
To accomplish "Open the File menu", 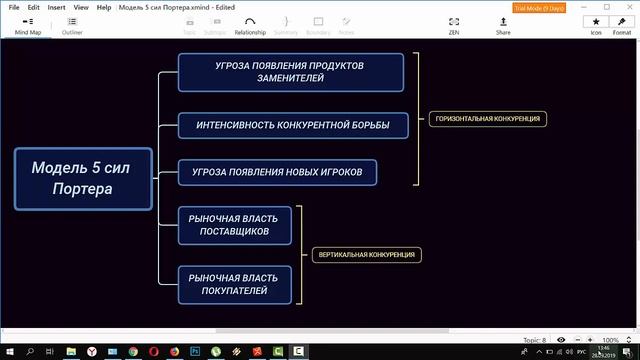I will pyautogui.click(x=14, y=7).
